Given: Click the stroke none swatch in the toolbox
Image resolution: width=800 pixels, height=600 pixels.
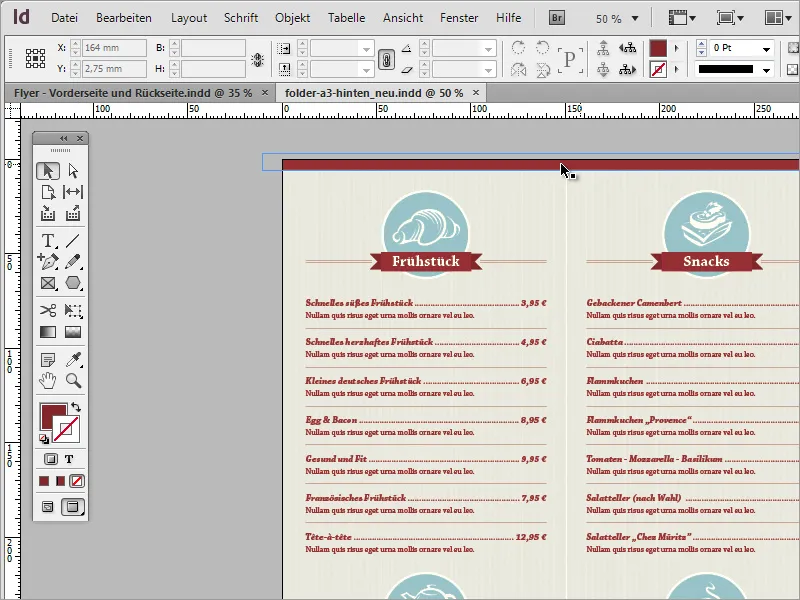Looking at the screenshot, I should (x=67, y=429).
